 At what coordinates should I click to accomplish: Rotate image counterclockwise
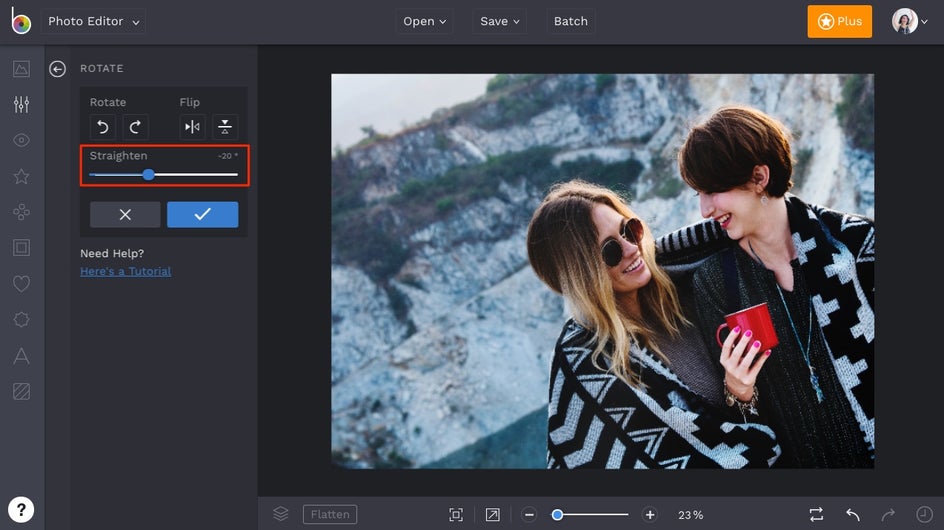103,127
